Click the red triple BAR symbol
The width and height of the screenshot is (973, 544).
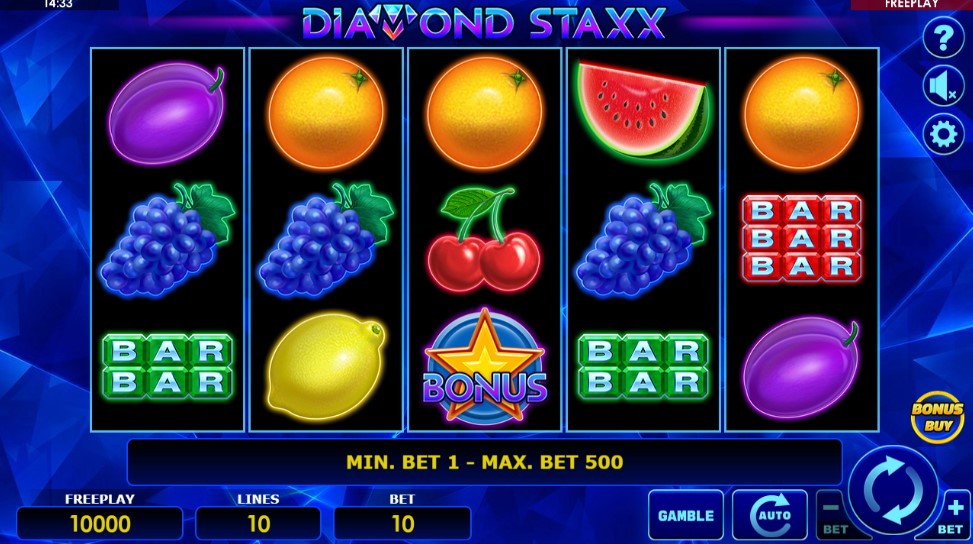tap(802, 238)
